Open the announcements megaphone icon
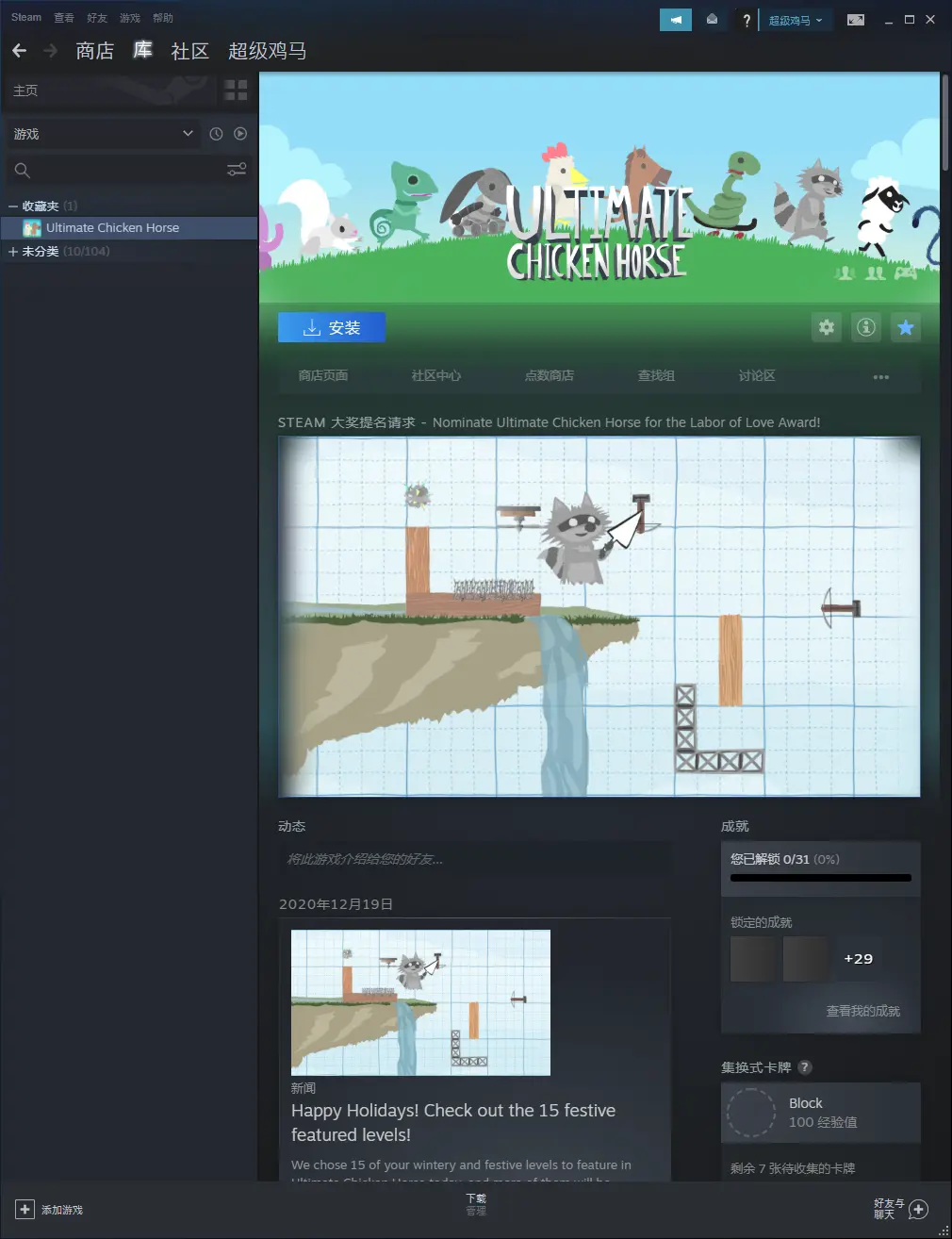Image resolution: width=952 pixels, height=1239 pixels. 676,20
